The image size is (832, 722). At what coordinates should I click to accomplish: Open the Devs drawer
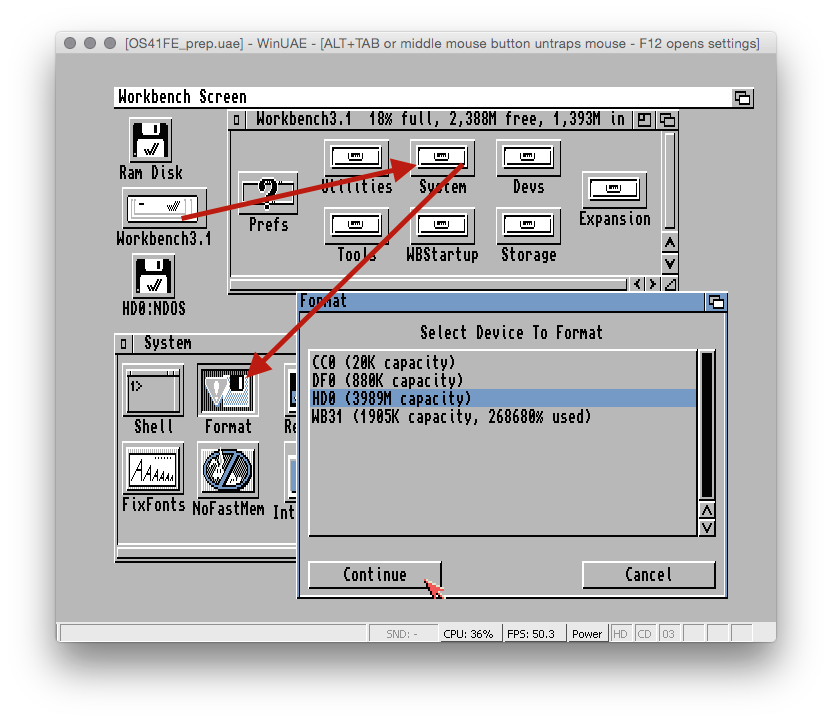pos(528,158)
